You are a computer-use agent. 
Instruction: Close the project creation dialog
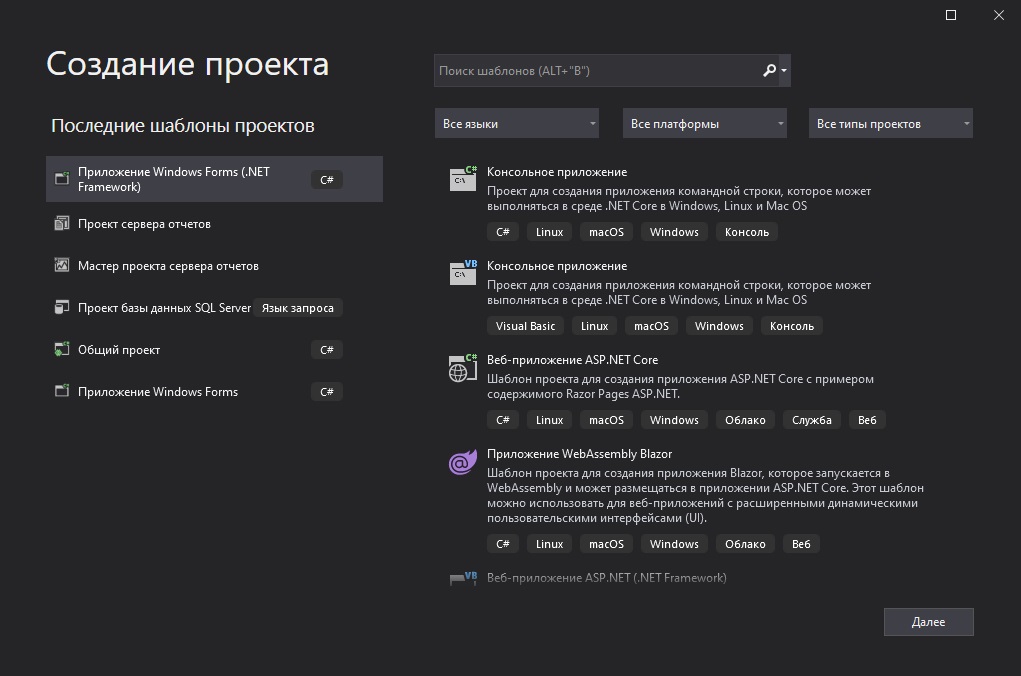(x=998, y=15)
